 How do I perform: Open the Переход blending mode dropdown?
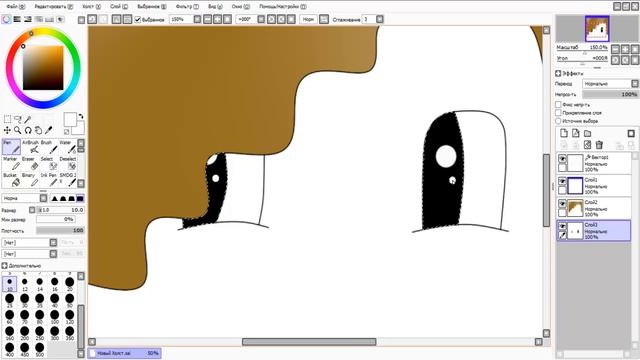coord(610,83)
